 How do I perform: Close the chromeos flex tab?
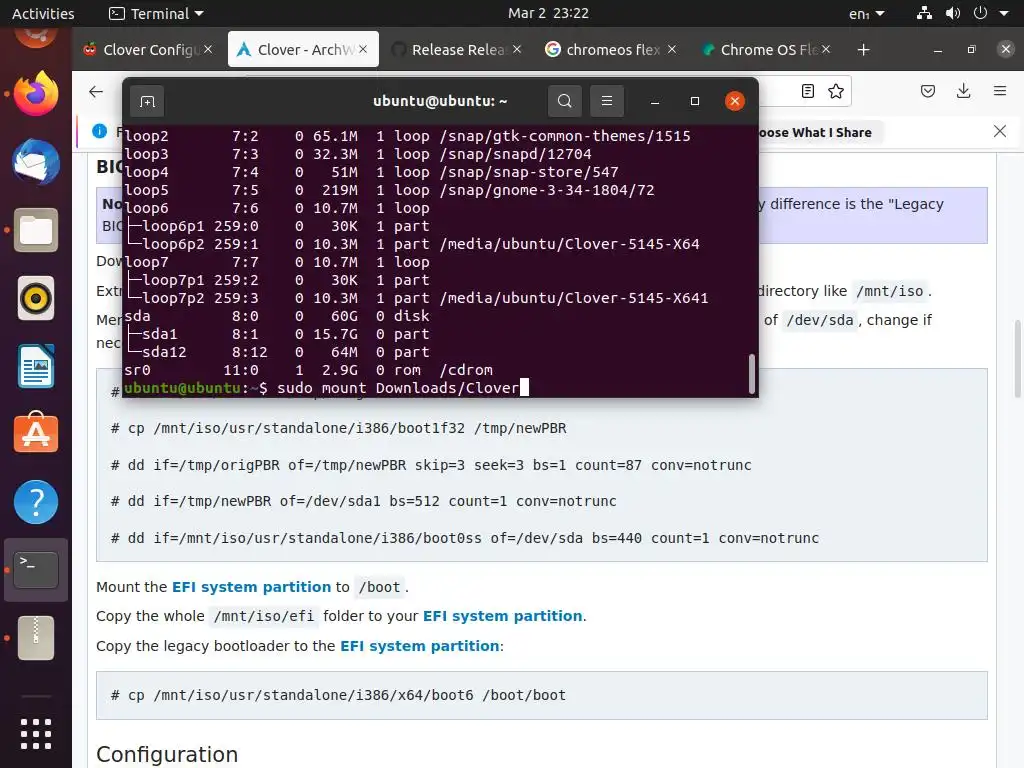tap(671, 50)
